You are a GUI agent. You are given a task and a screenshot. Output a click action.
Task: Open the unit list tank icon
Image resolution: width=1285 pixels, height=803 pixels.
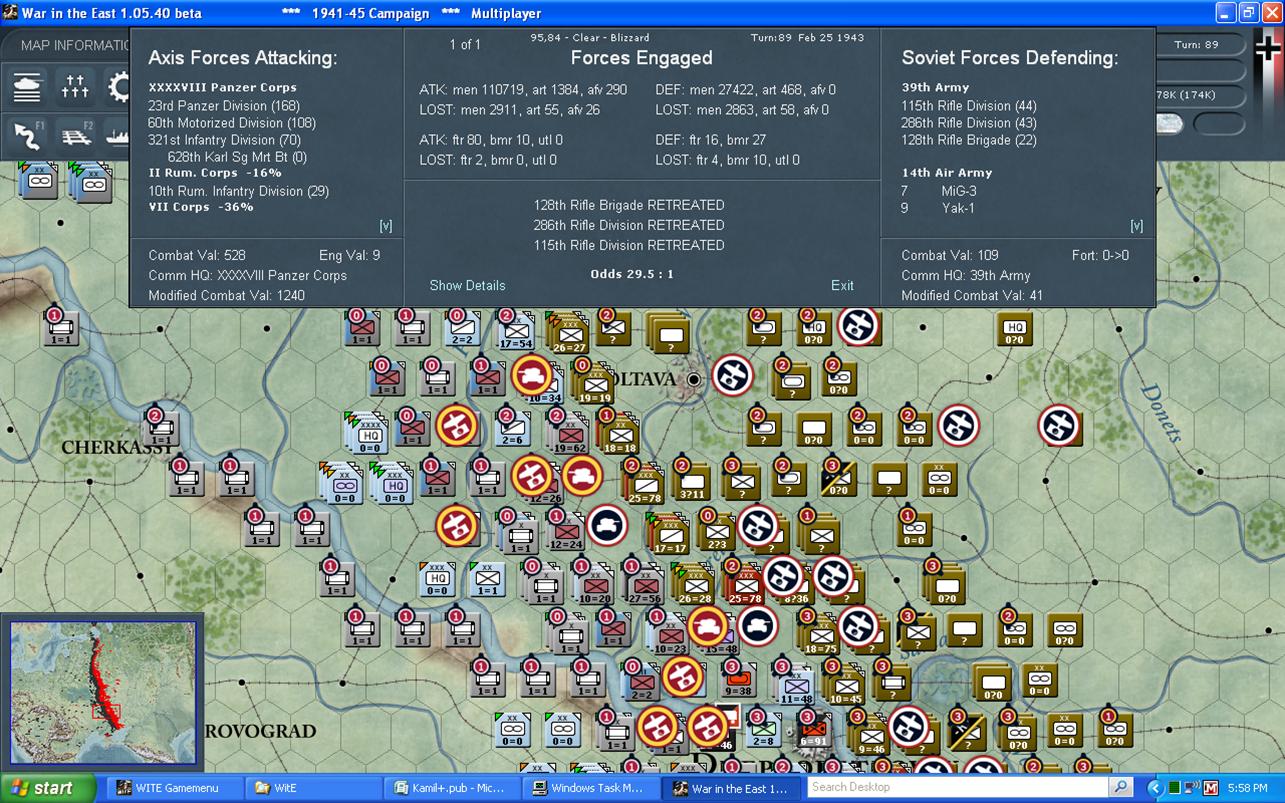point(28,88)
